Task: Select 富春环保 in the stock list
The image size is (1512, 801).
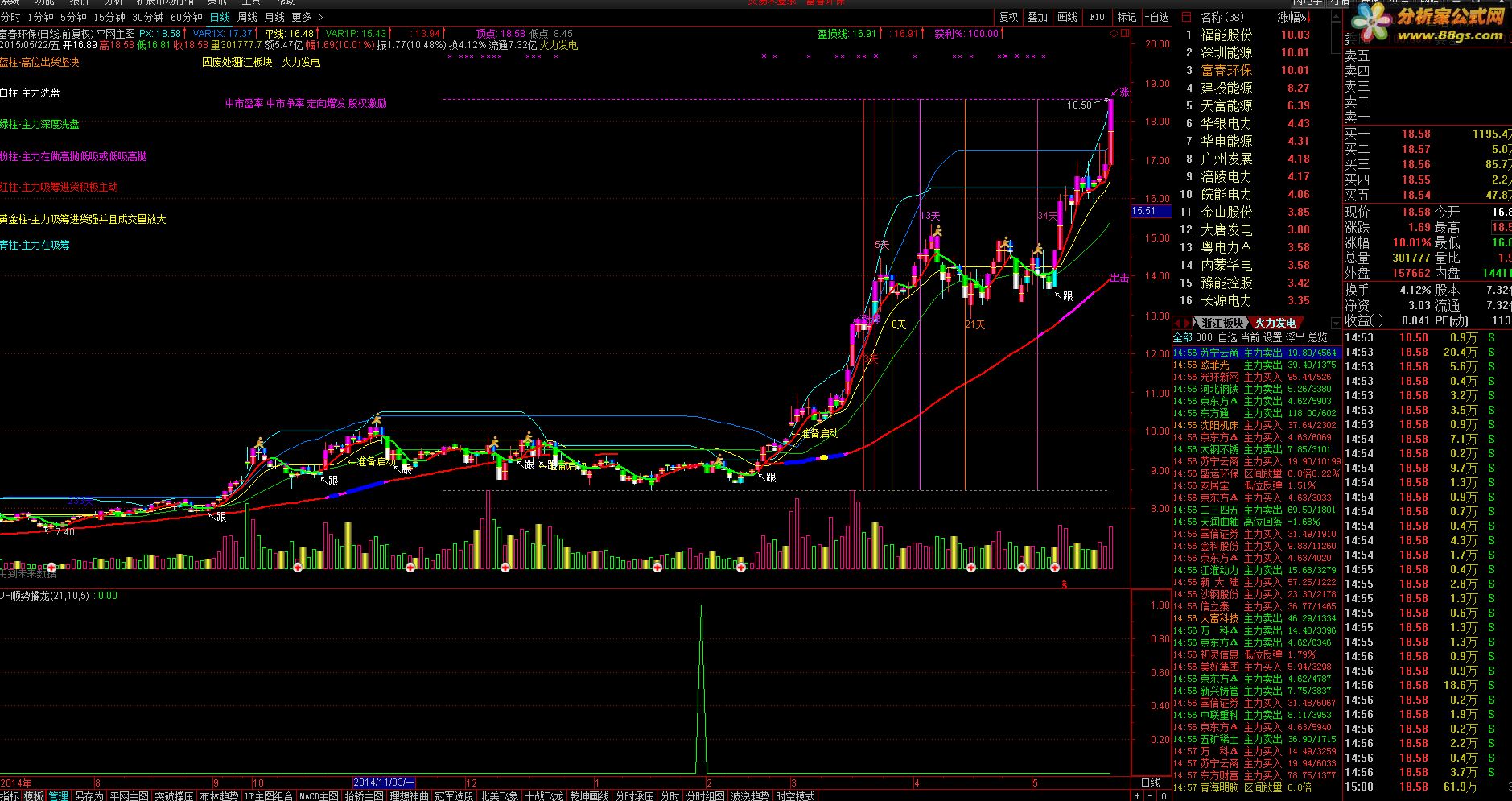Action: coord(1226,70)
